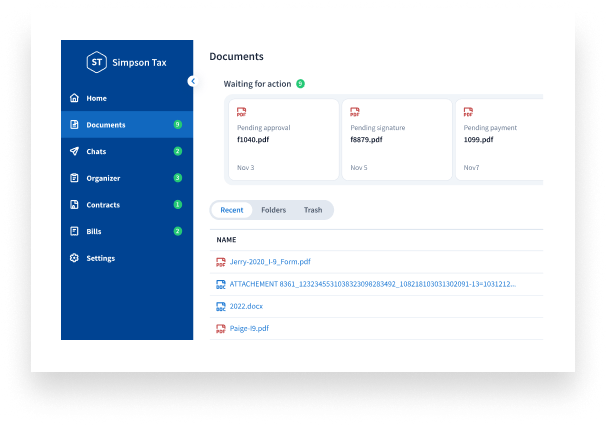The image size is (606, 426).
Task: Click the Settings gear icon
Action: point(74,258)
